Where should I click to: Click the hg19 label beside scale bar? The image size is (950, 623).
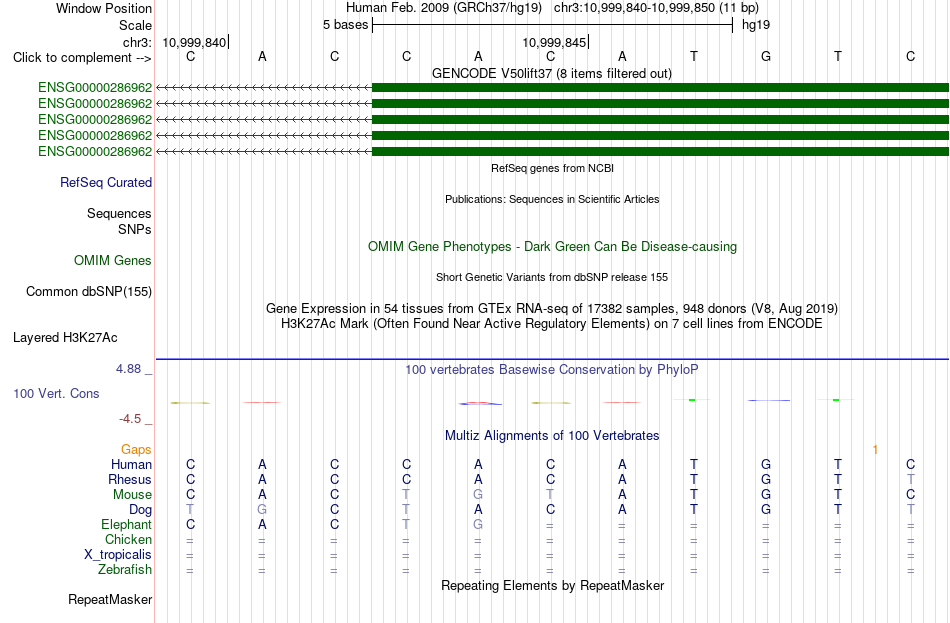pos(756,25)
